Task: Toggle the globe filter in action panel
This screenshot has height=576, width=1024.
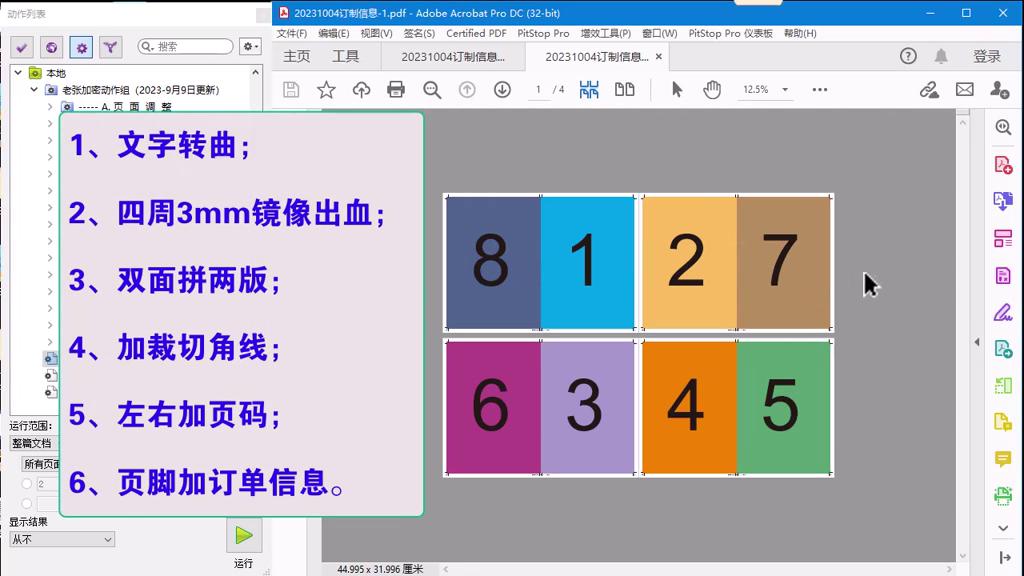Action: (51, 47)
